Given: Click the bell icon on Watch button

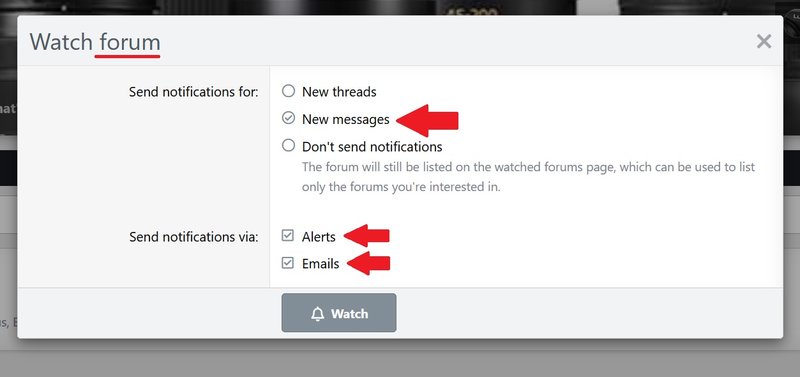Looking at the screenshot, I should [x=317, y=314].
